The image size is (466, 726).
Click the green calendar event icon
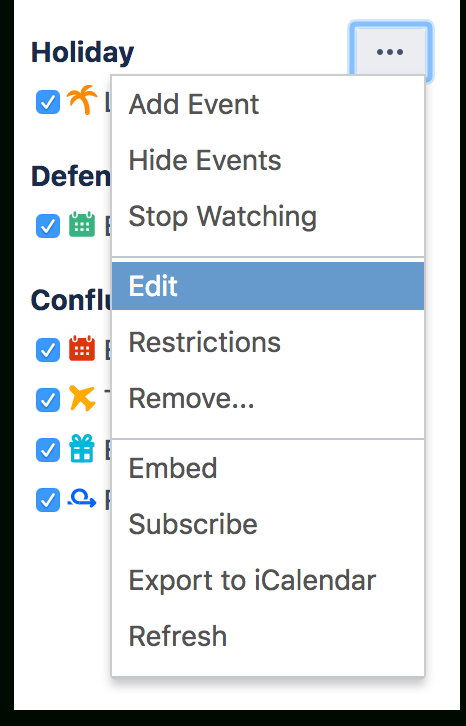click(x=82, y=225)
